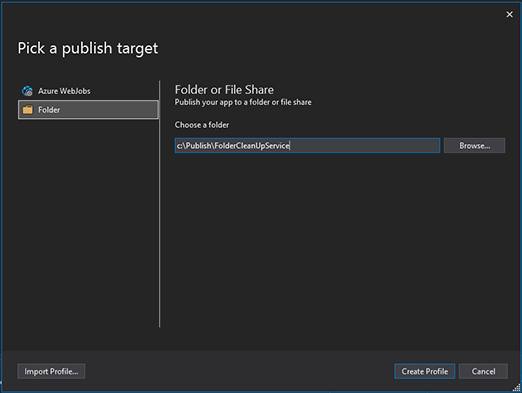Click the Create Profile button
522x393 pixels.
point(424,371)
